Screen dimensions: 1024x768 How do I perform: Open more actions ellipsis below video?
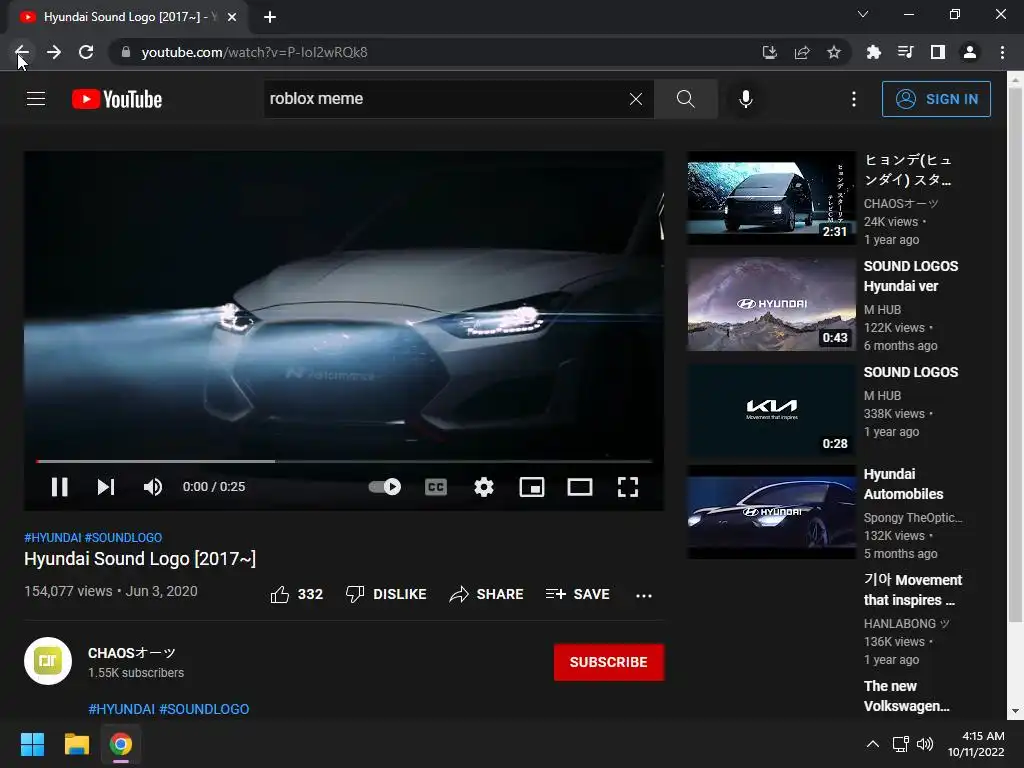coord(644,595)
